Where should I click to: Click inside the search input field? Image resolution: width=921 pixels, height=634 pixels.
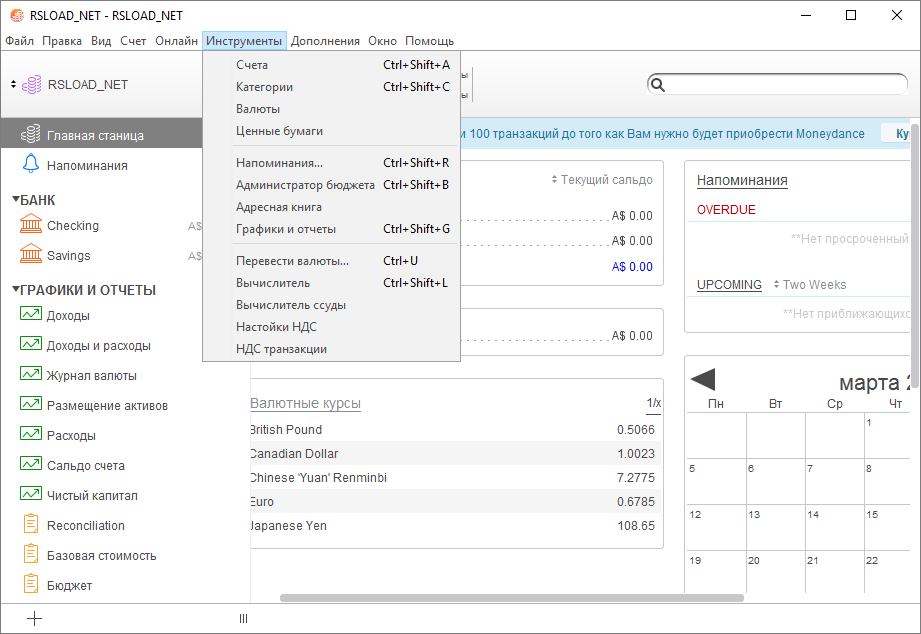click(785, 85)
